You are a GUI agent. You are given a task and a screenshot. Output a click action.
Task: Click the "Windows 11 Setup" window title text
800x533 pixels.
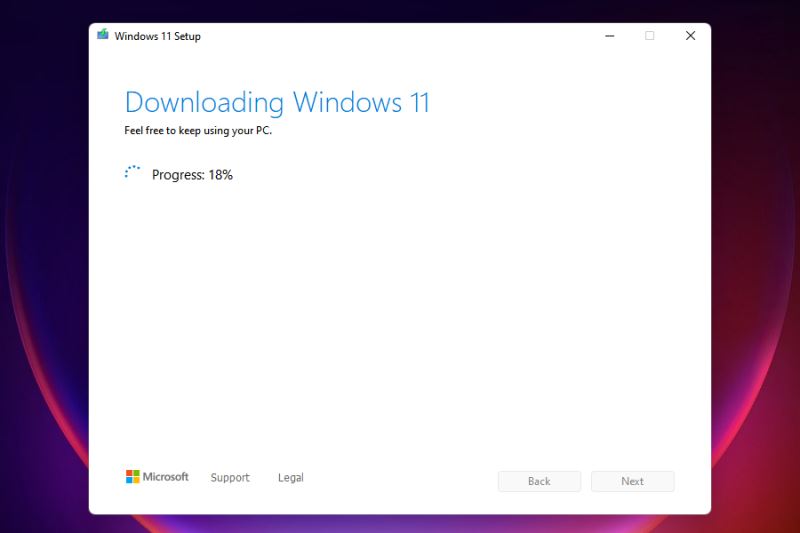(x=157, y=36)
